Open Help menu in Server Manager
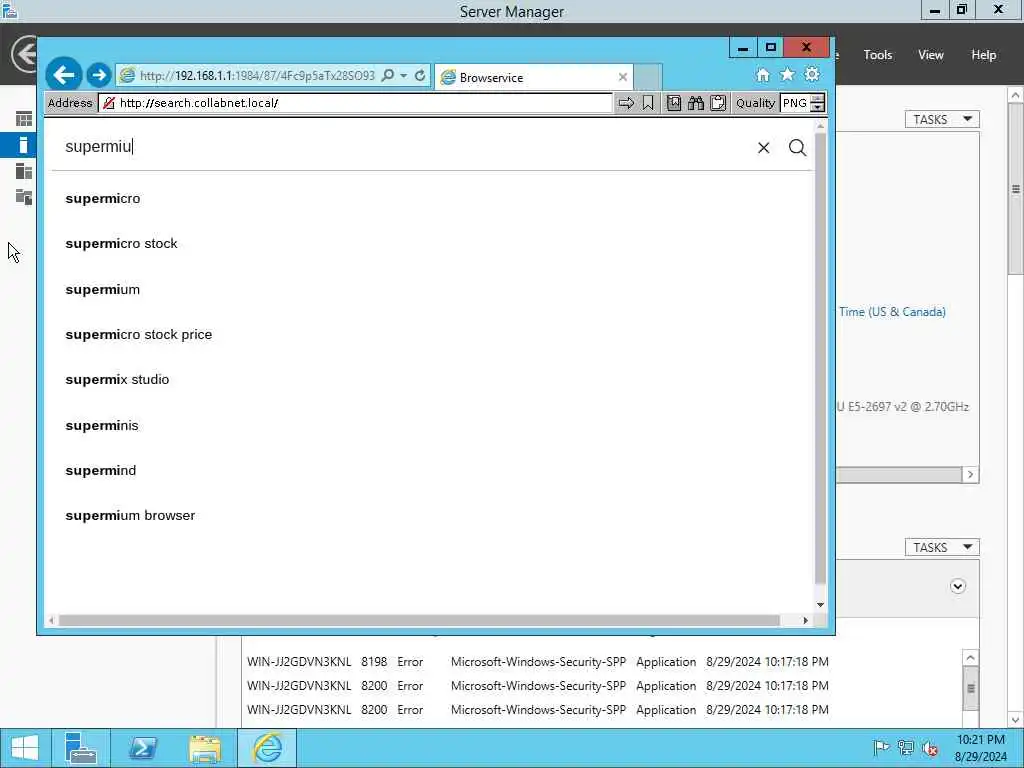 pyautogui.click(x=984, y=55)
